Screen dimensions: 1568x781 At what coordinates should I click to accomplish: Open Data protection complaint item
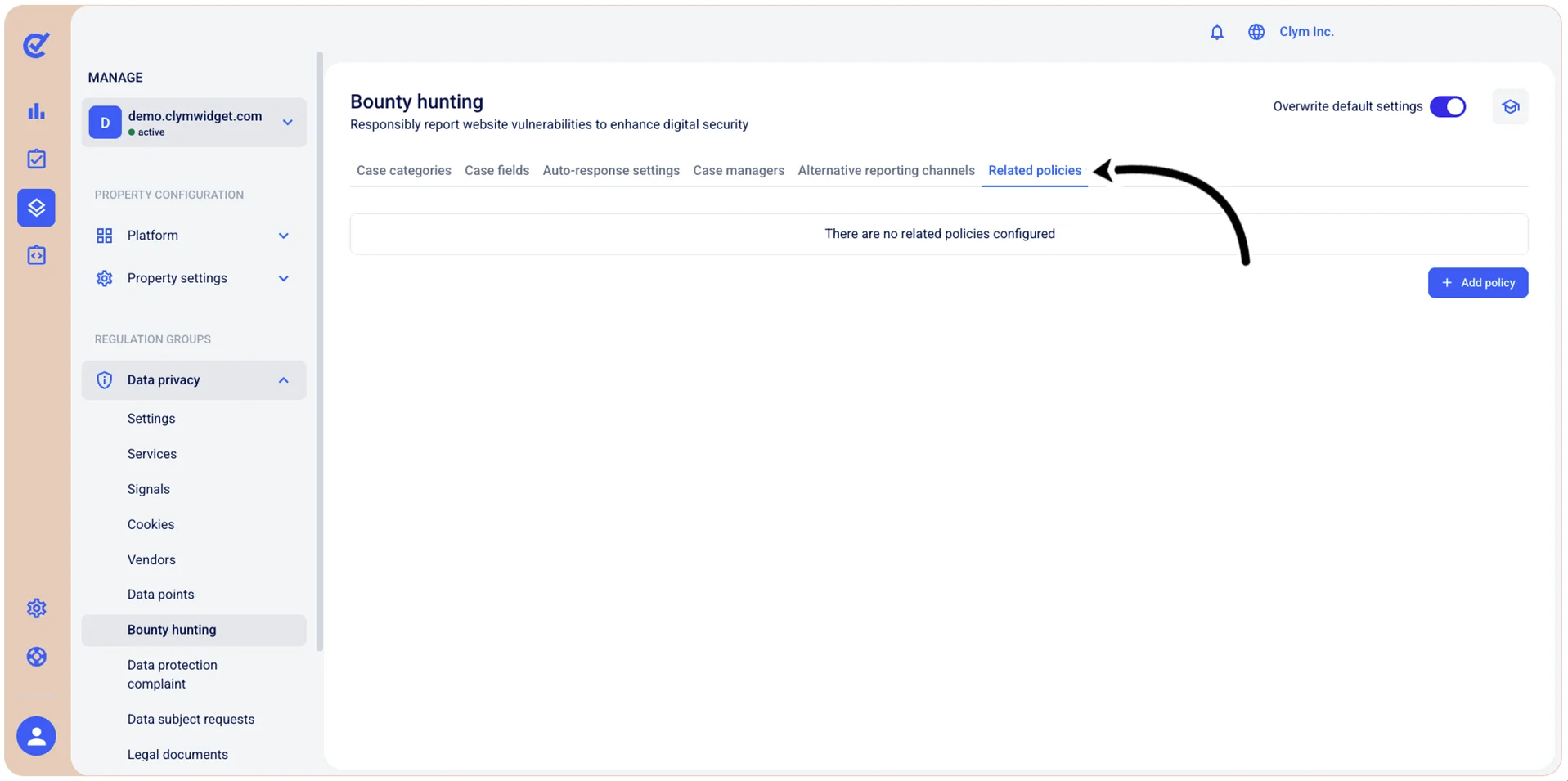[173, 675]
